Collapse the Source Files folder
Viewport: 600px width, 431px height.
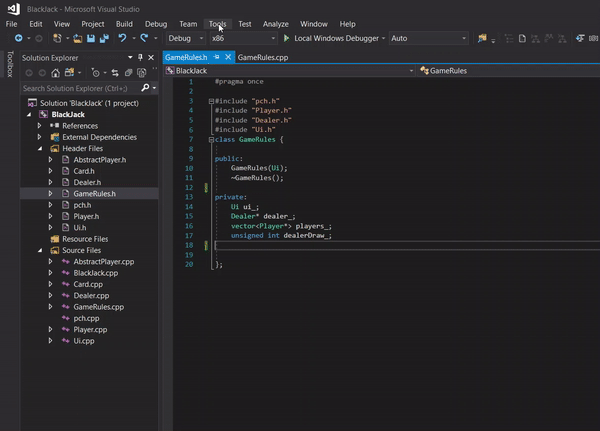[x=40, y=250]
